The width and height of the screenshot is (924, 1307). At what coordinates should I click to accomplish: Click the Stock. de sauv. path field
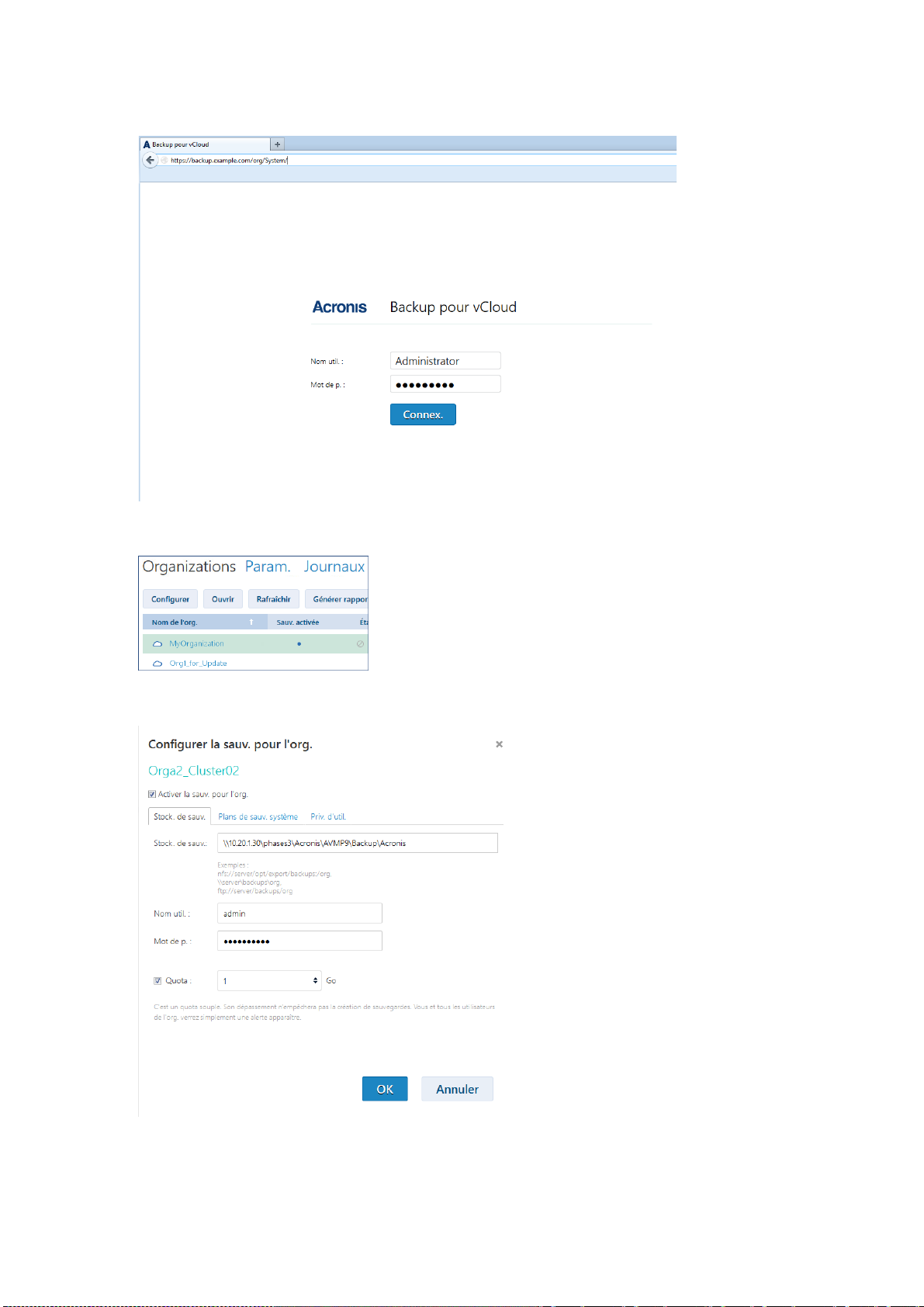[358, 843]
